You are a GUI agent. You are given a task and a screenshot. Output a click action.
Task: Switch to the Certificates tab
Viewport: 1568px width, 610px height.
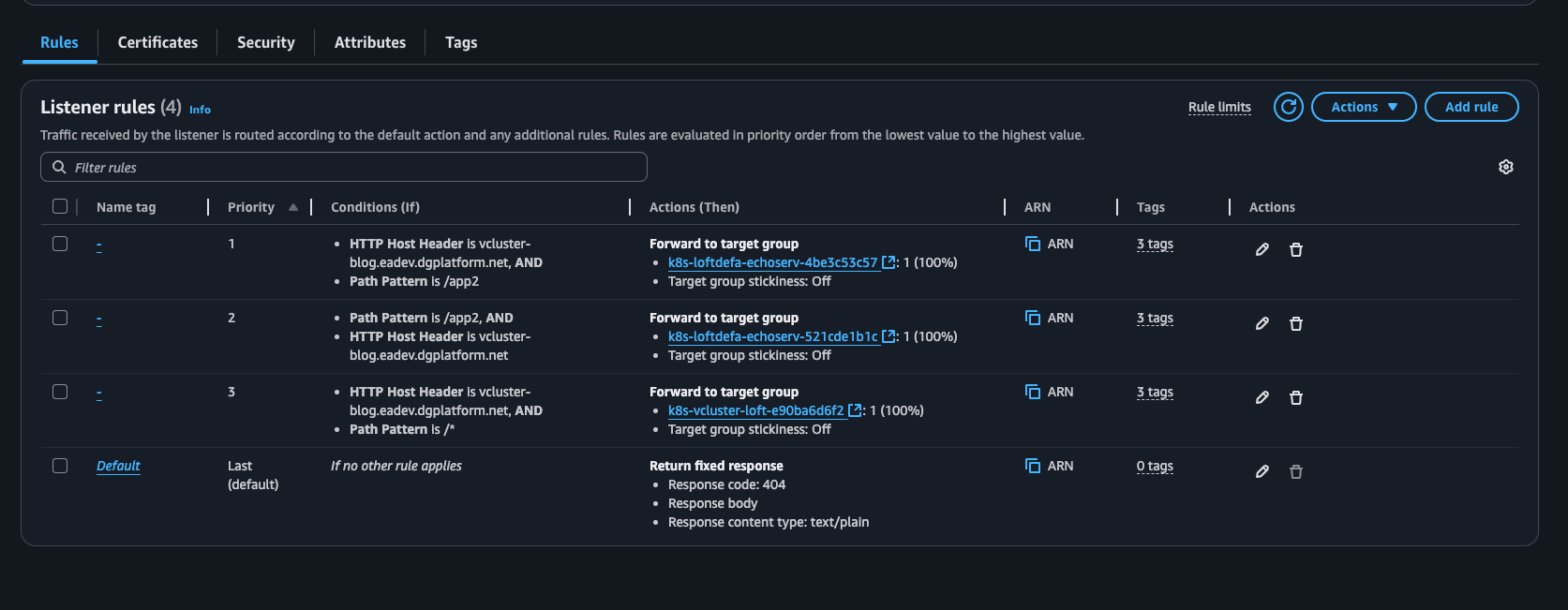[x=157, y=42]
